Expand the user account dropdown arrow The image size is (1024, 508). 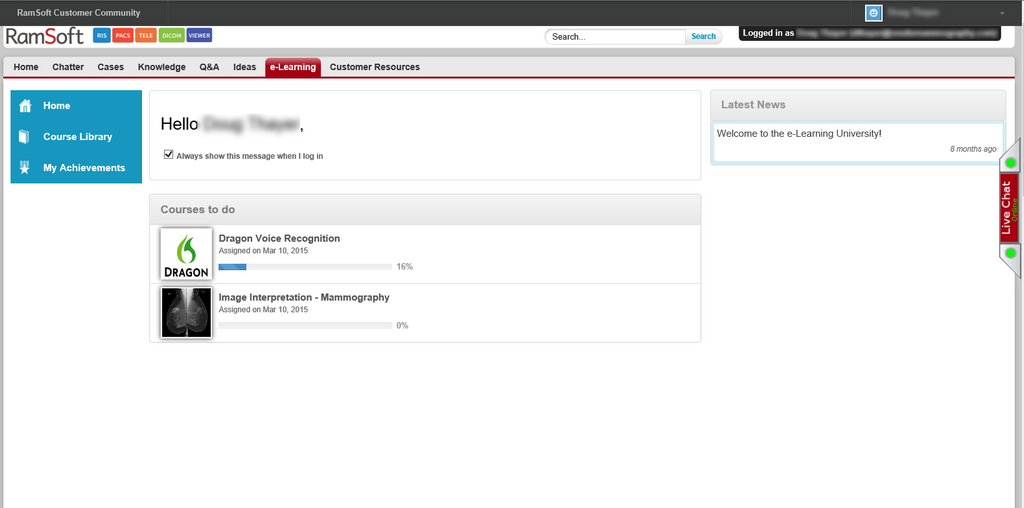(x=1002, y=13)
